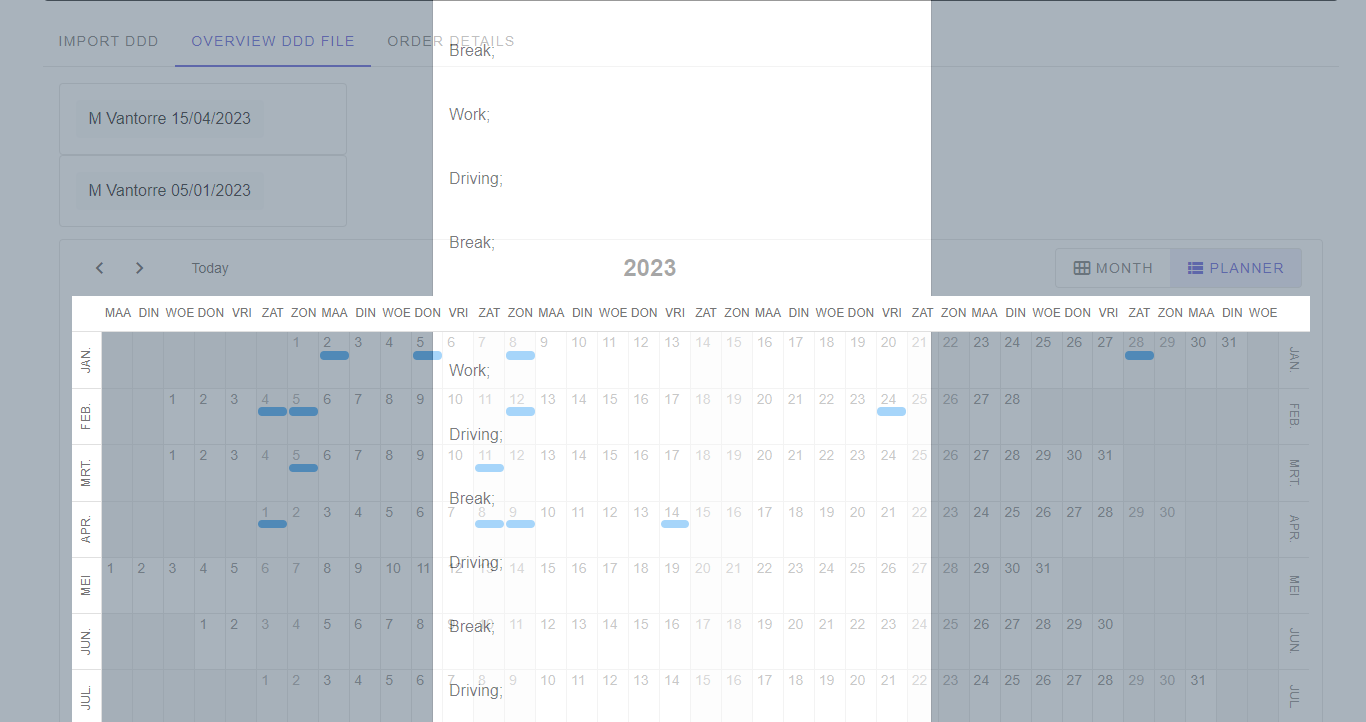Screen dimensions: 1366x722
Task: Click the Driving entry in the tooltip overlay
Action: point(476,178)
